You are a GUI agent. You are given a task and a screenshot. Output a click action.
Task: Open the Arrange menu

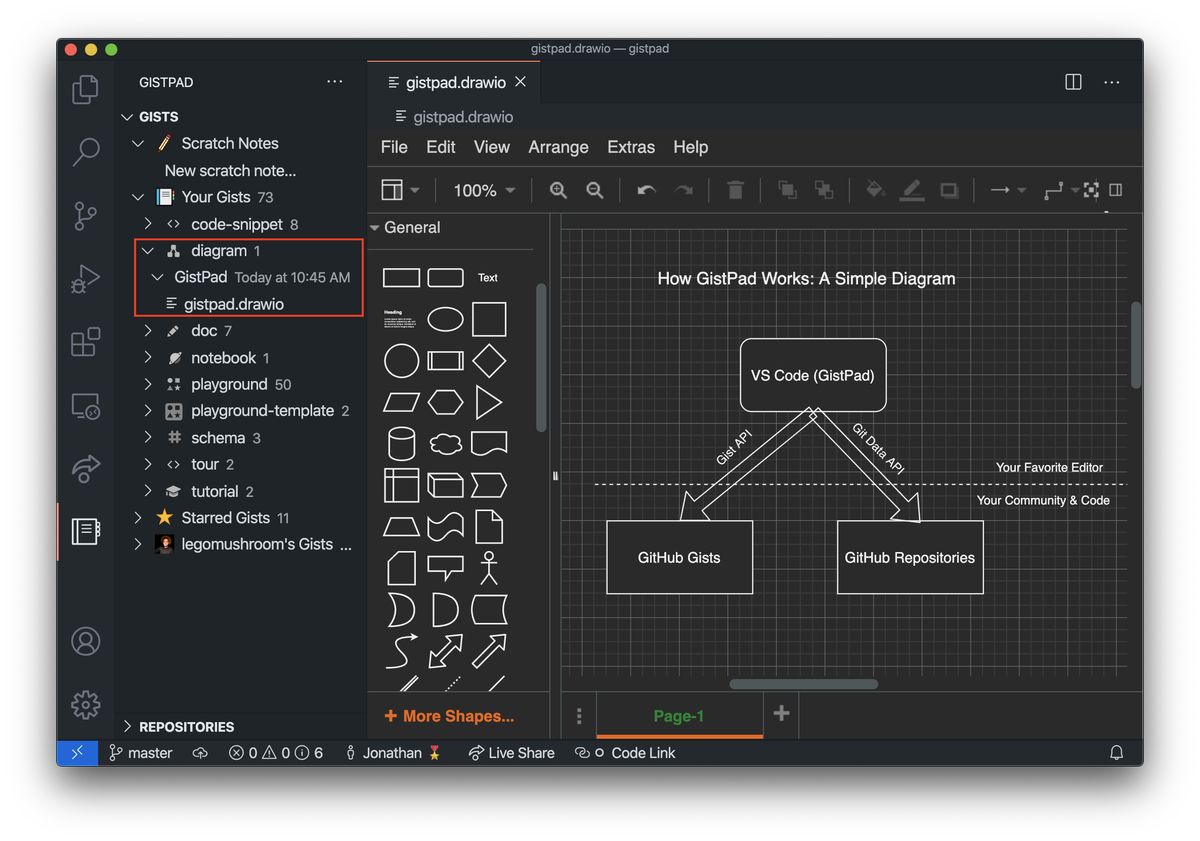coord(558,147)
